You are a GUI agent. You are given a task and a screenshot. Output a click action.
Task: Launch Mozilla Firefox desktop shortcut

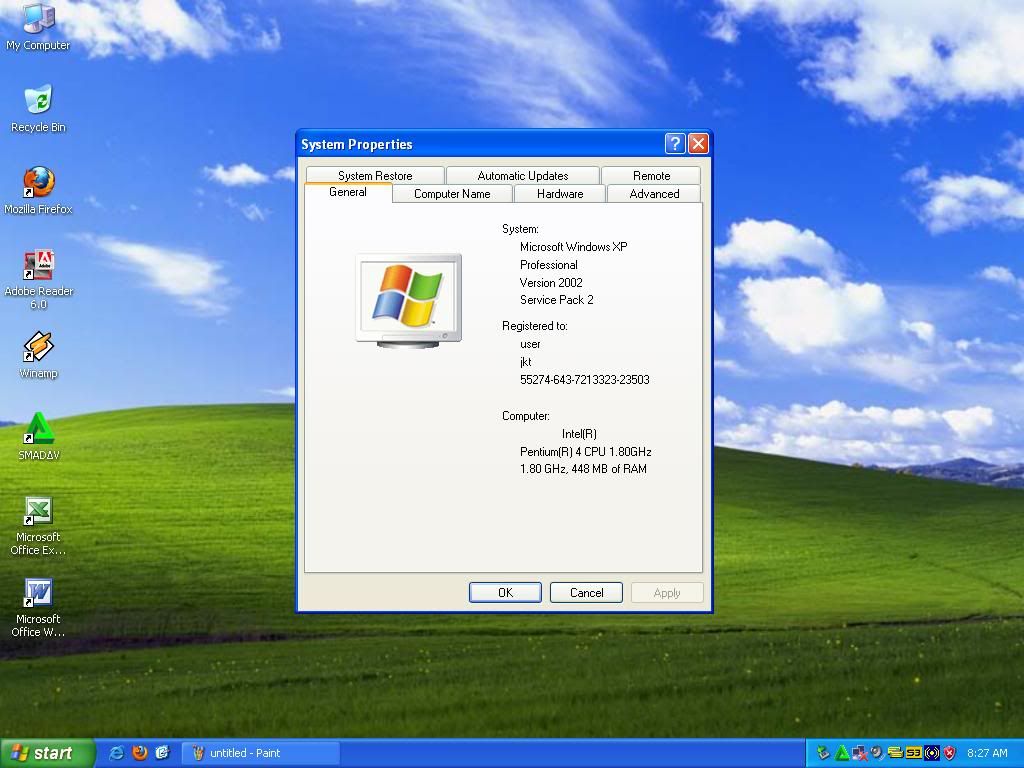(38, 191)
